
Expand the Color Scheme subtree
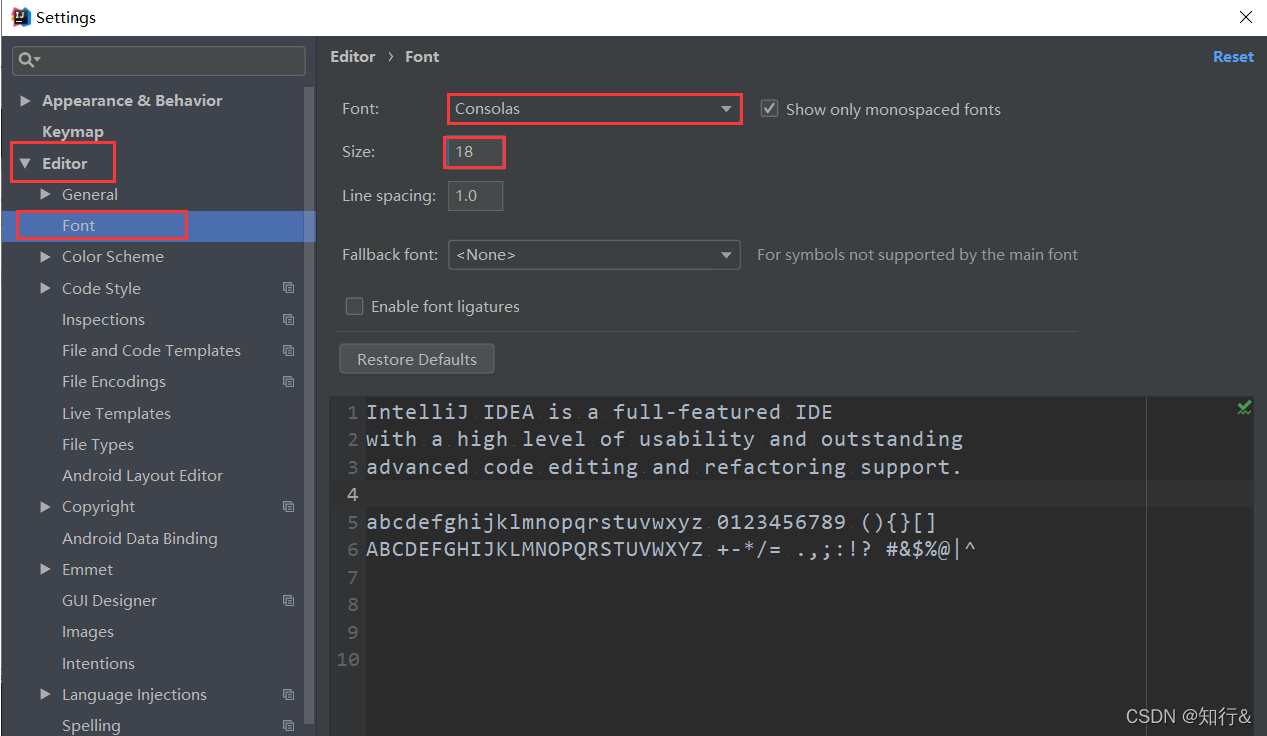45,256
